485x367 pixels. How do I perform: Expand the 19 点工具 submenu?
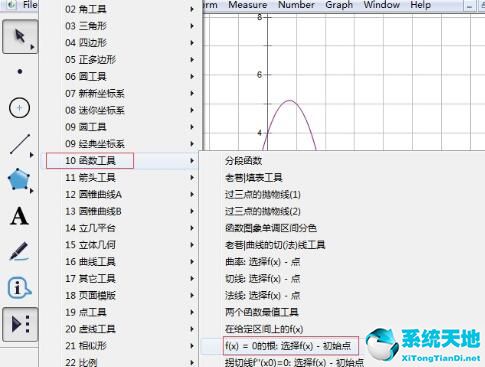coord(120,312)
